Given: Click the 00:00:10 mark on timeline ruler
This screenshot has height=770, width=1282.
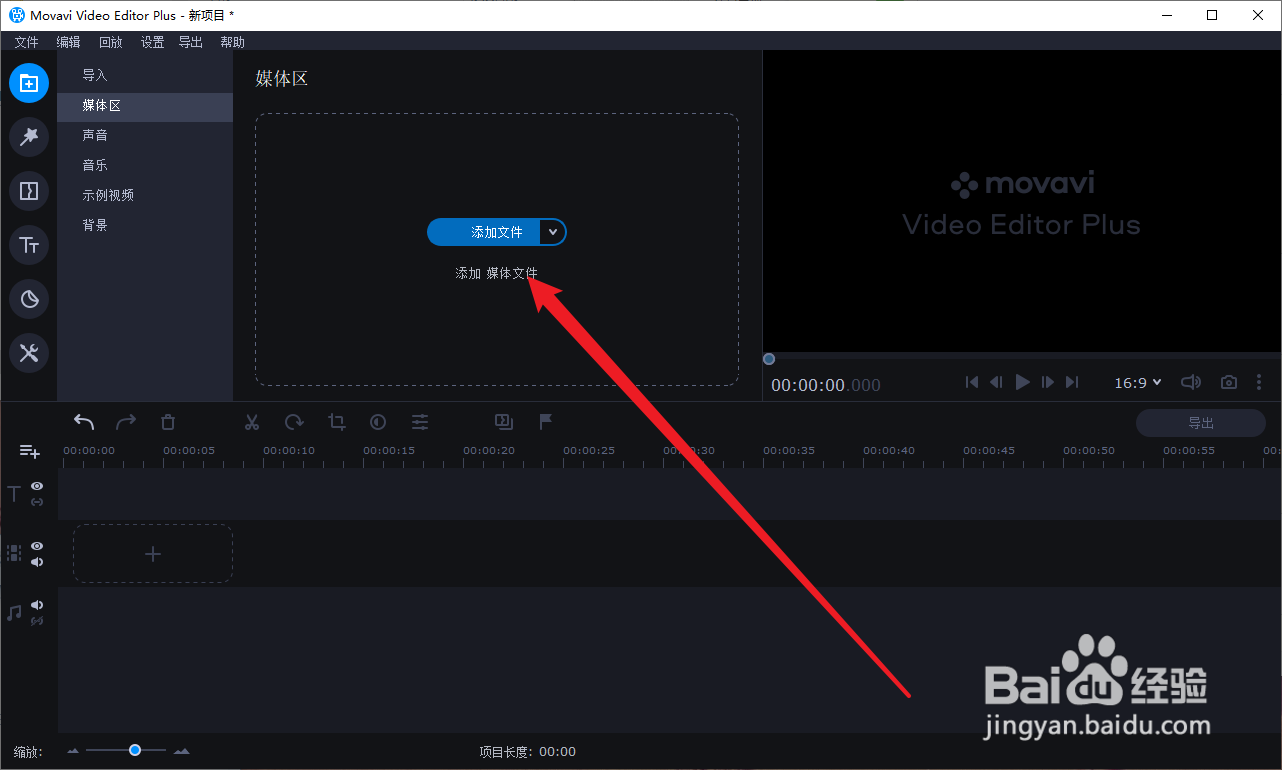Looking at the screenshot, I should tap(289, 451).
